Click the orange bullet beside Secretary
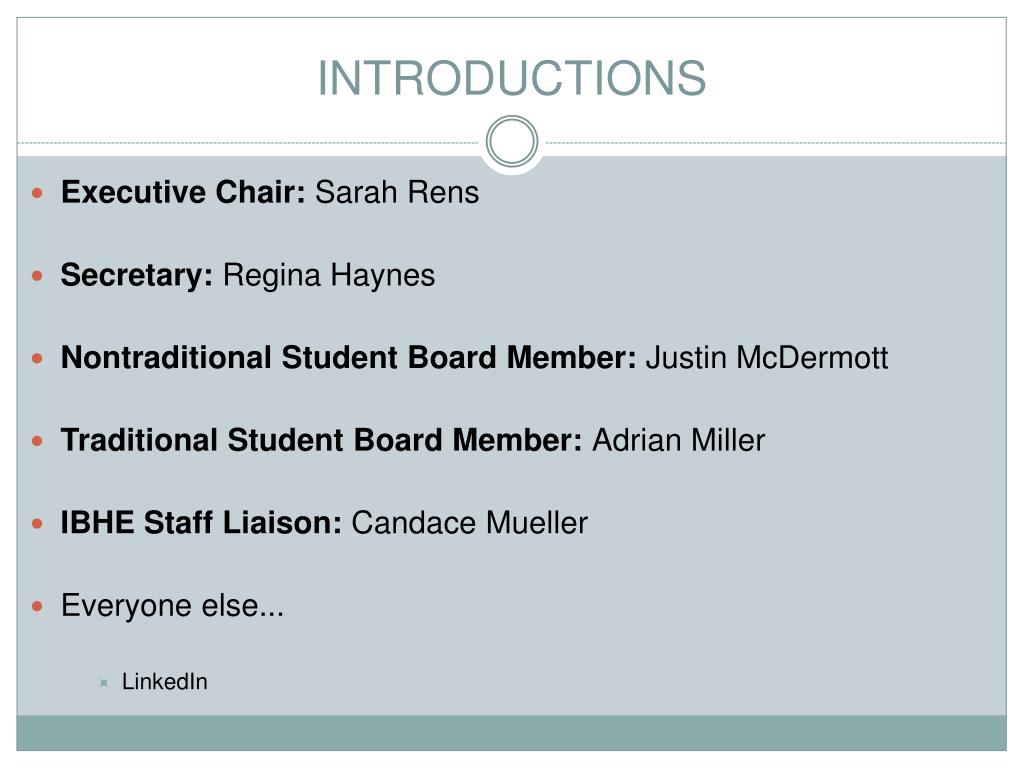The width and height of the screenshot is (1024, 768). 38,275
